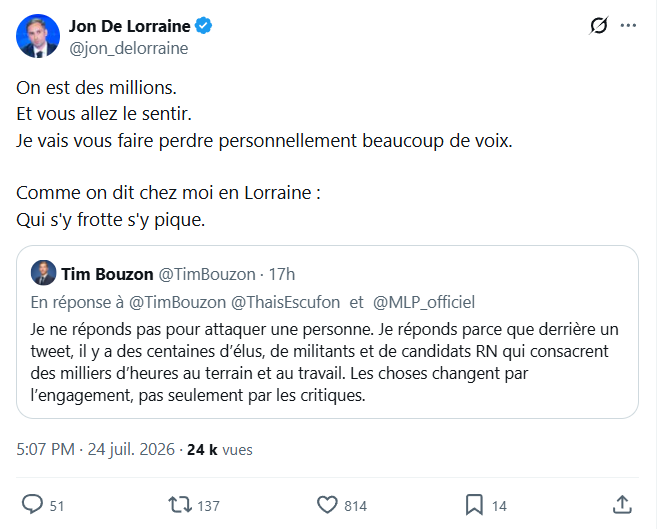The width and height of the screenshot is (662, 529).
Task: Click the Tim Bouzon name in quote
Action: [107, 274]
